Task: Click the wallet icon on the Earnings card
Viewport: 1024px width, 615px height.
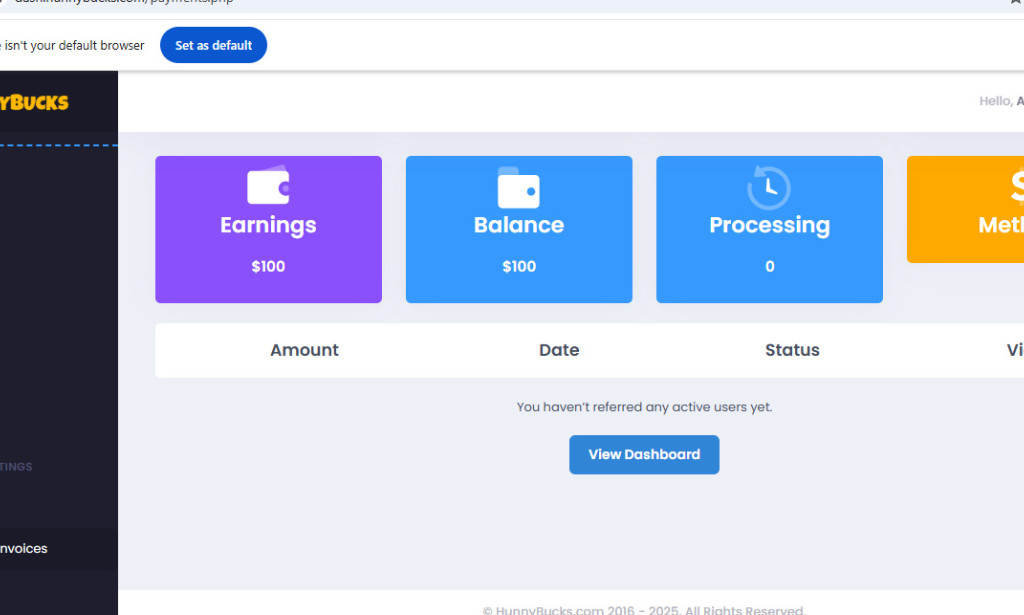Action: click(x=267, y=186)
